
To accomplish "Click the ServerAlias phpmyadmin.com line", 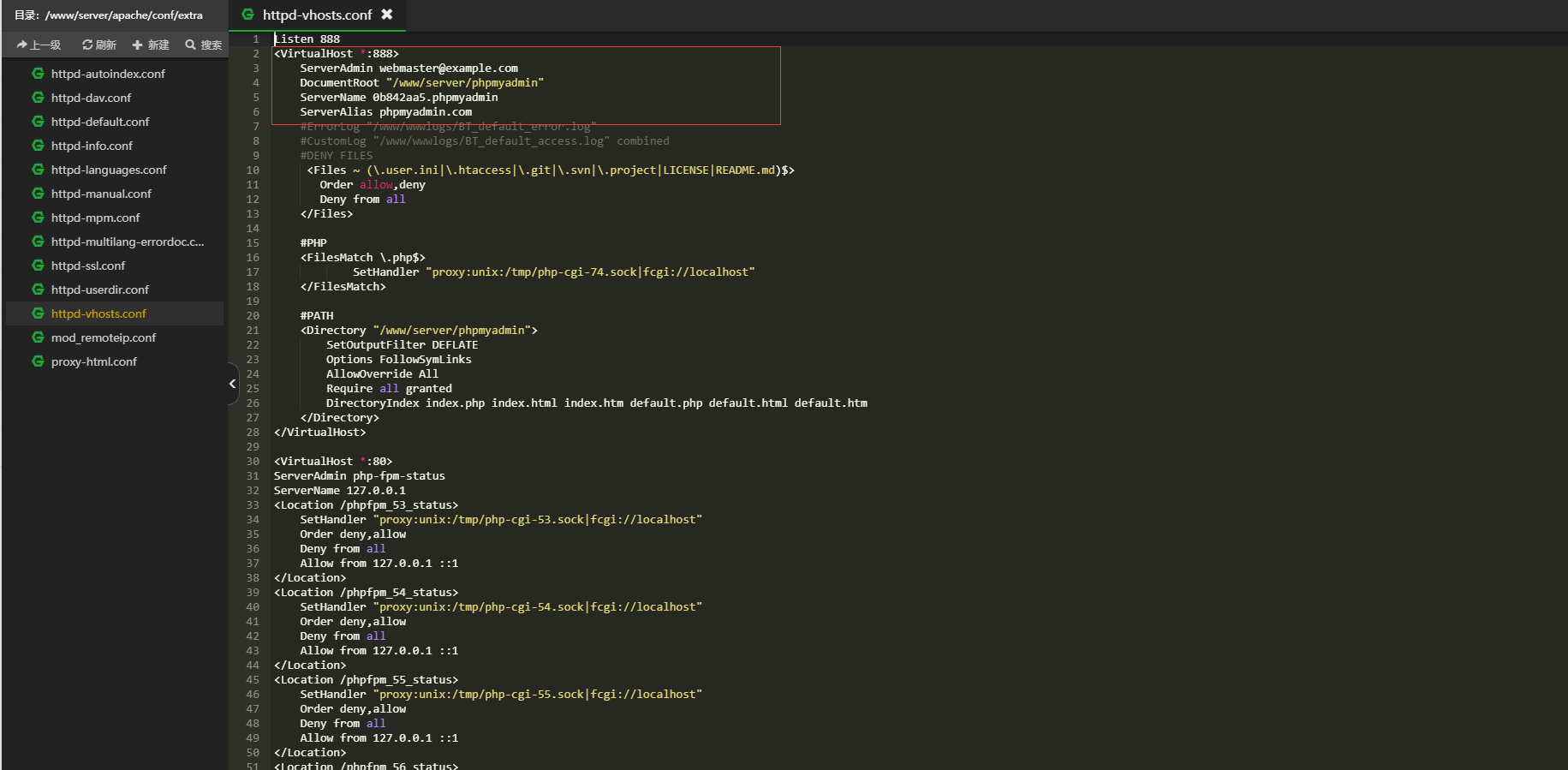I will click(x=386, y=112).
